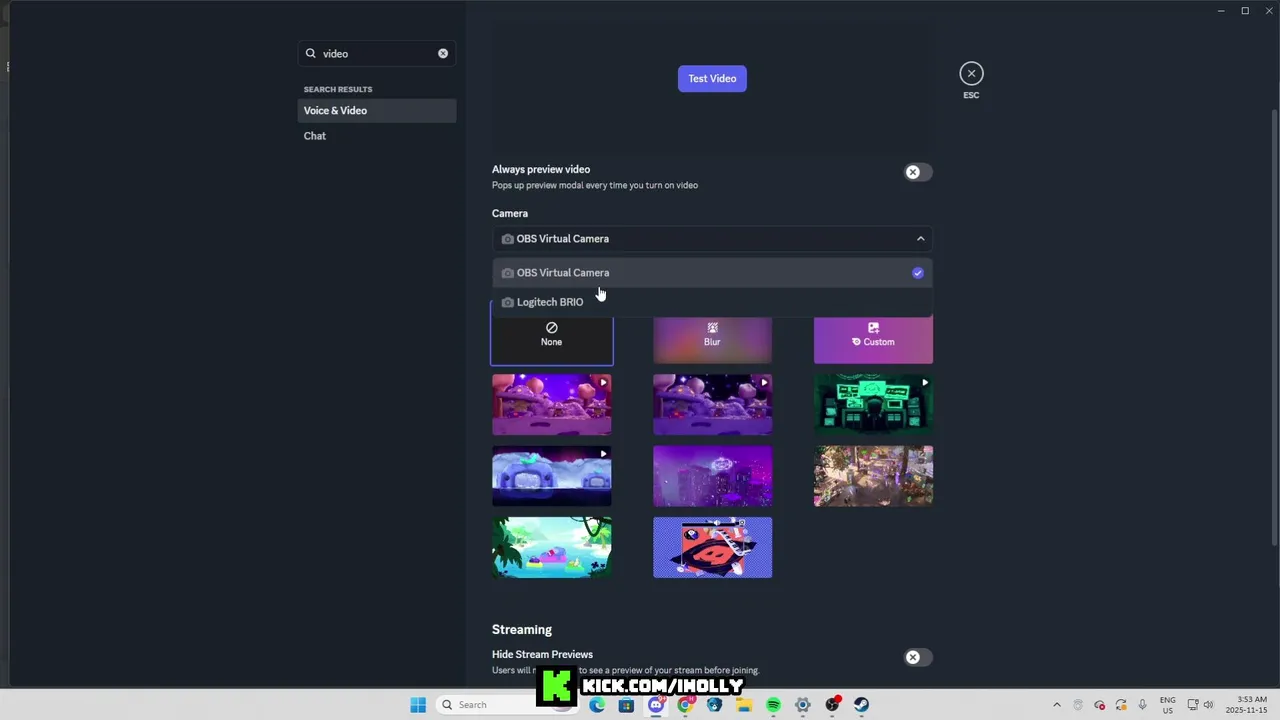Open File Explorer from taskbar

pos(744,705)
